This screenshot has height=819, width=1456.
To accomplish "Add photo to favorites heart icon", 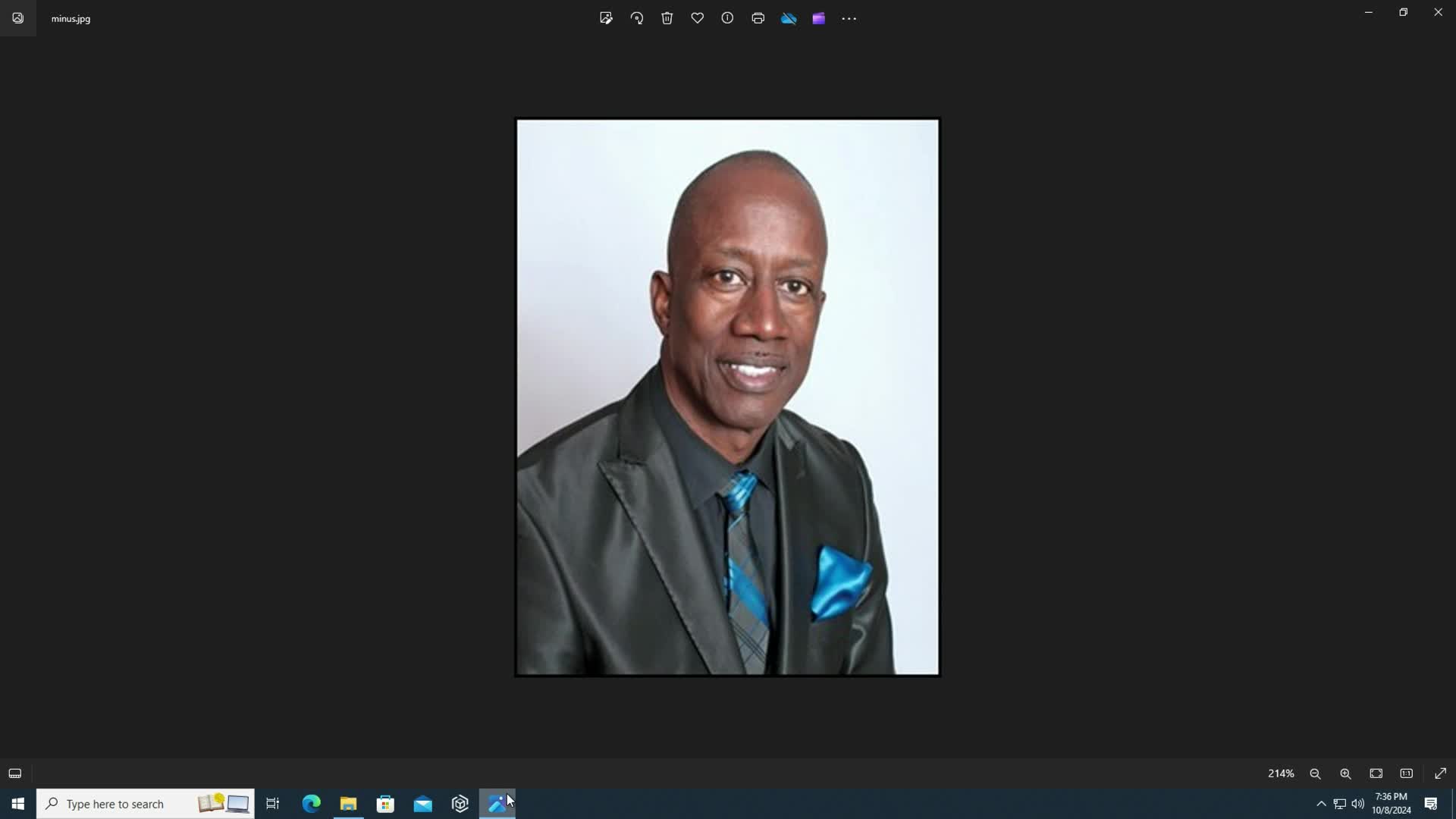I will (x=698, y=18).
